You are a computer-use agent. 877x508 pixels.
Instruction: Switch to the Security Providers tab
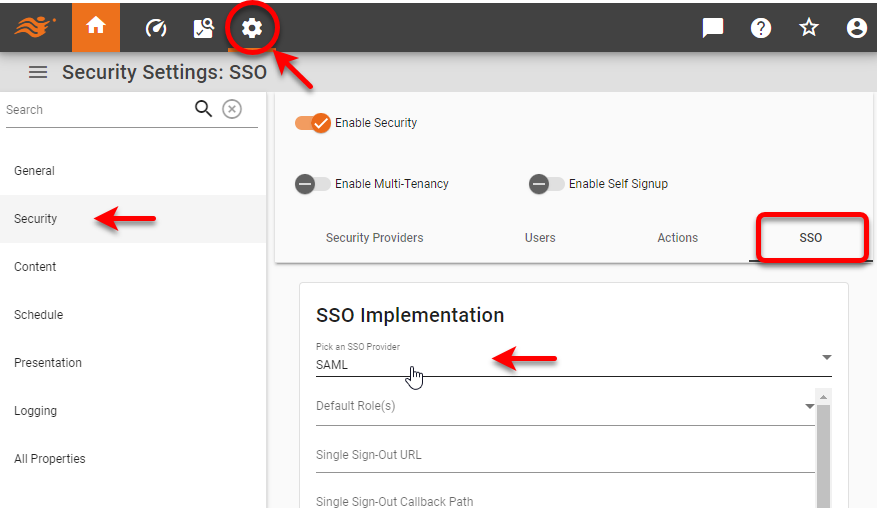click(x=374, y=238)
